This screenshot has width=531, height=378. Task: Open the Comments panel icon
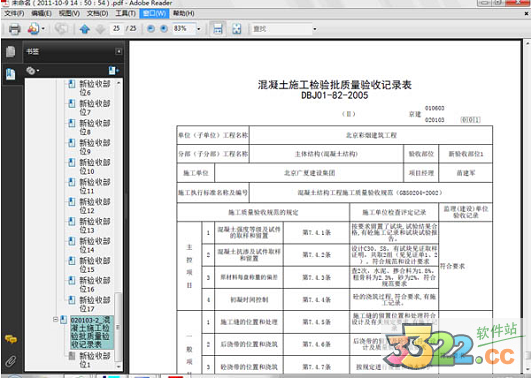pos(11,339)
